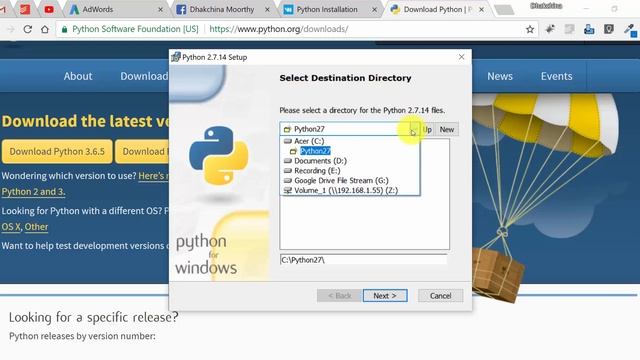Bookmark this page with the star icon
640x360 pixels.
(x=530, y=29)
